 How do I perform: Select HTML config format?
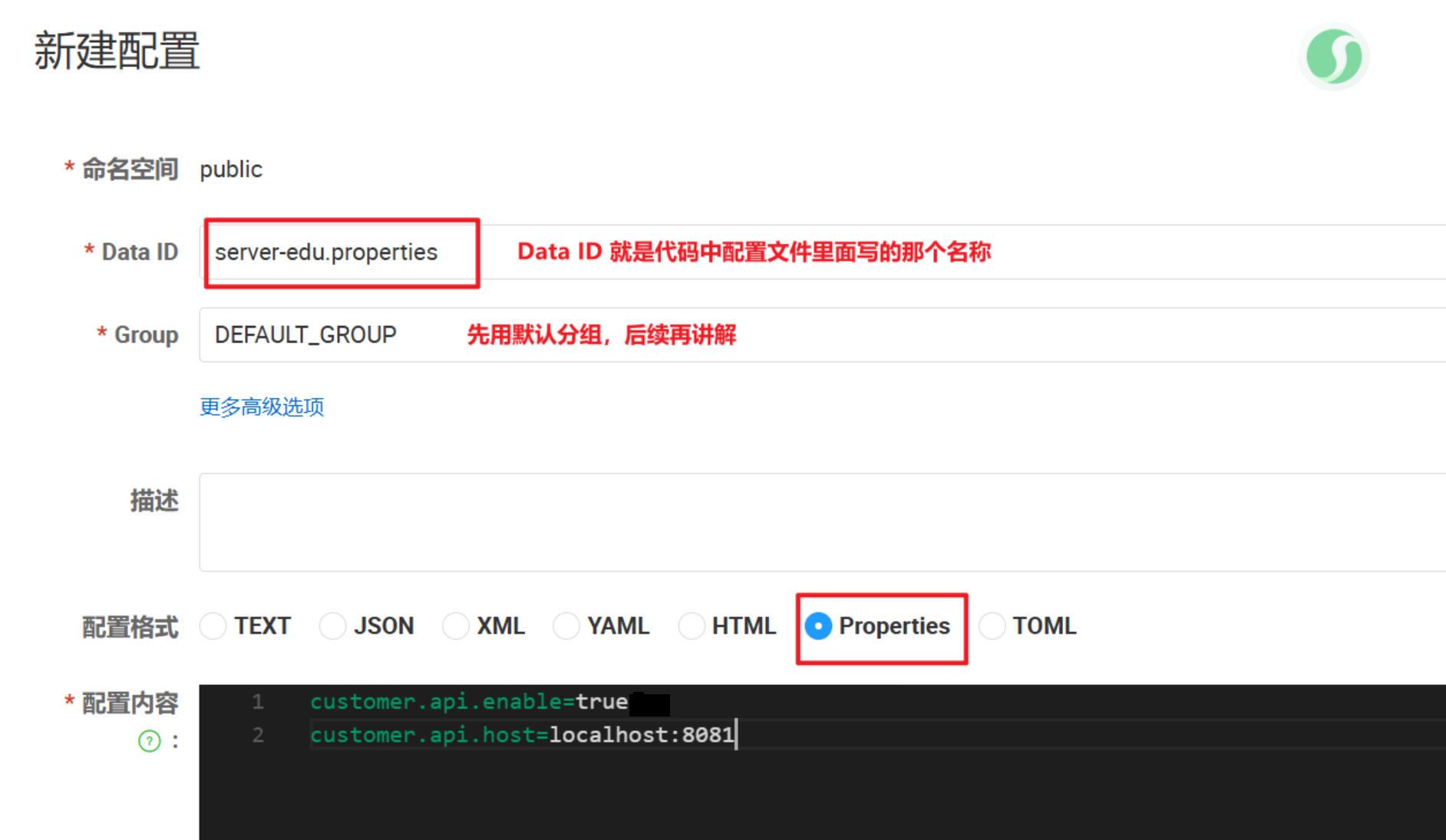pos(692,626)
